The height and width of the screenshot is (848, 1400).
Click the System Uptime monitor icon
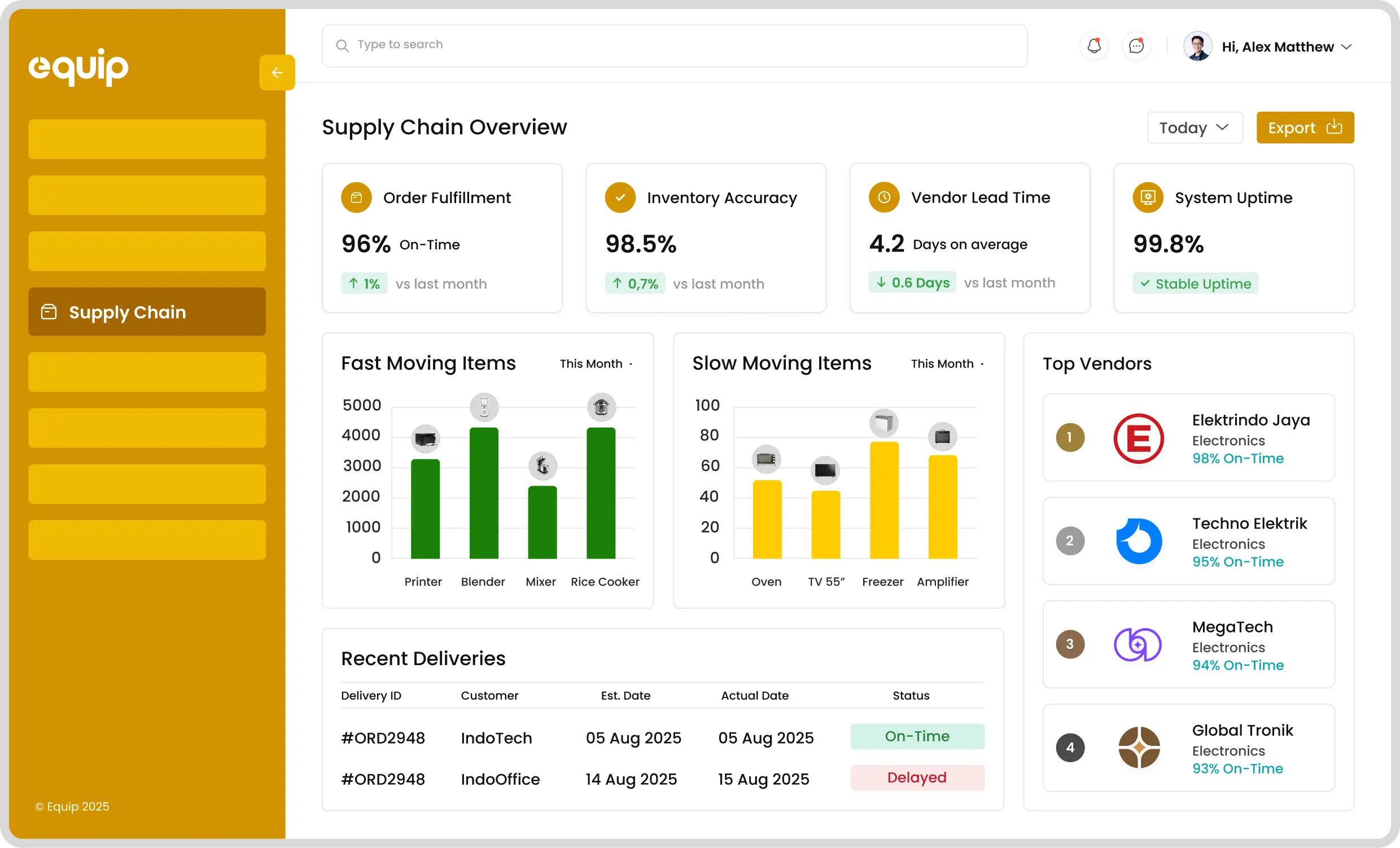coord(1148,197)
